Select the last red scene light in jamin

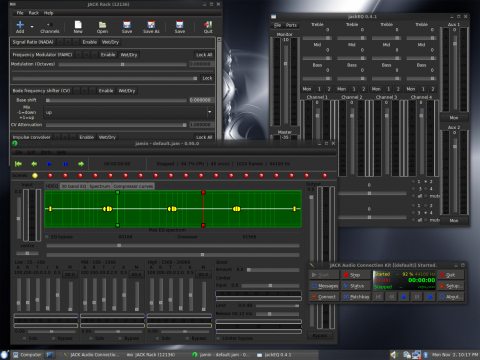325,175
